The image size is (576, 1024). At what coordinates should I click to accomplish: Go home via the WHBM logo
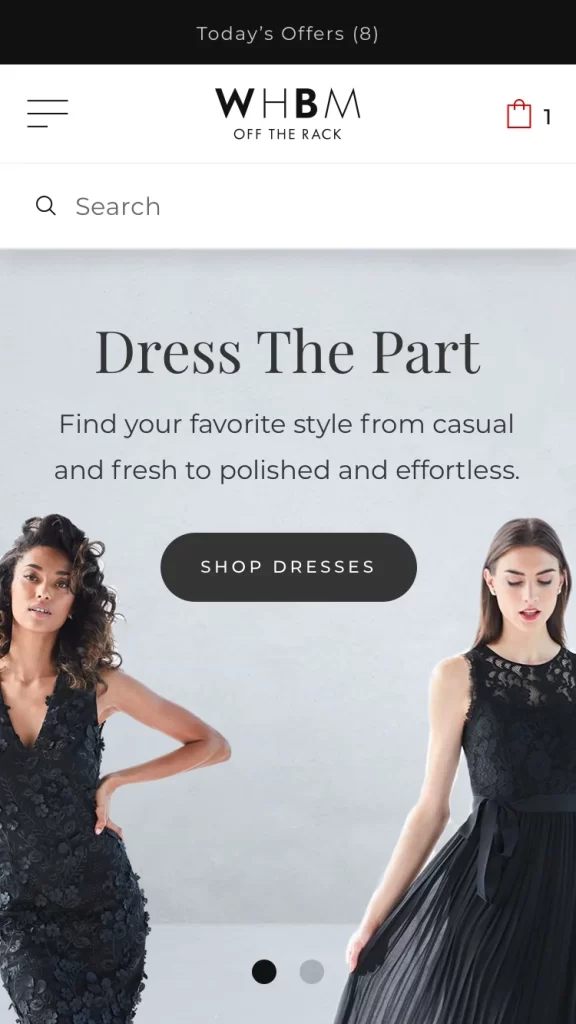tap(287, 114)
